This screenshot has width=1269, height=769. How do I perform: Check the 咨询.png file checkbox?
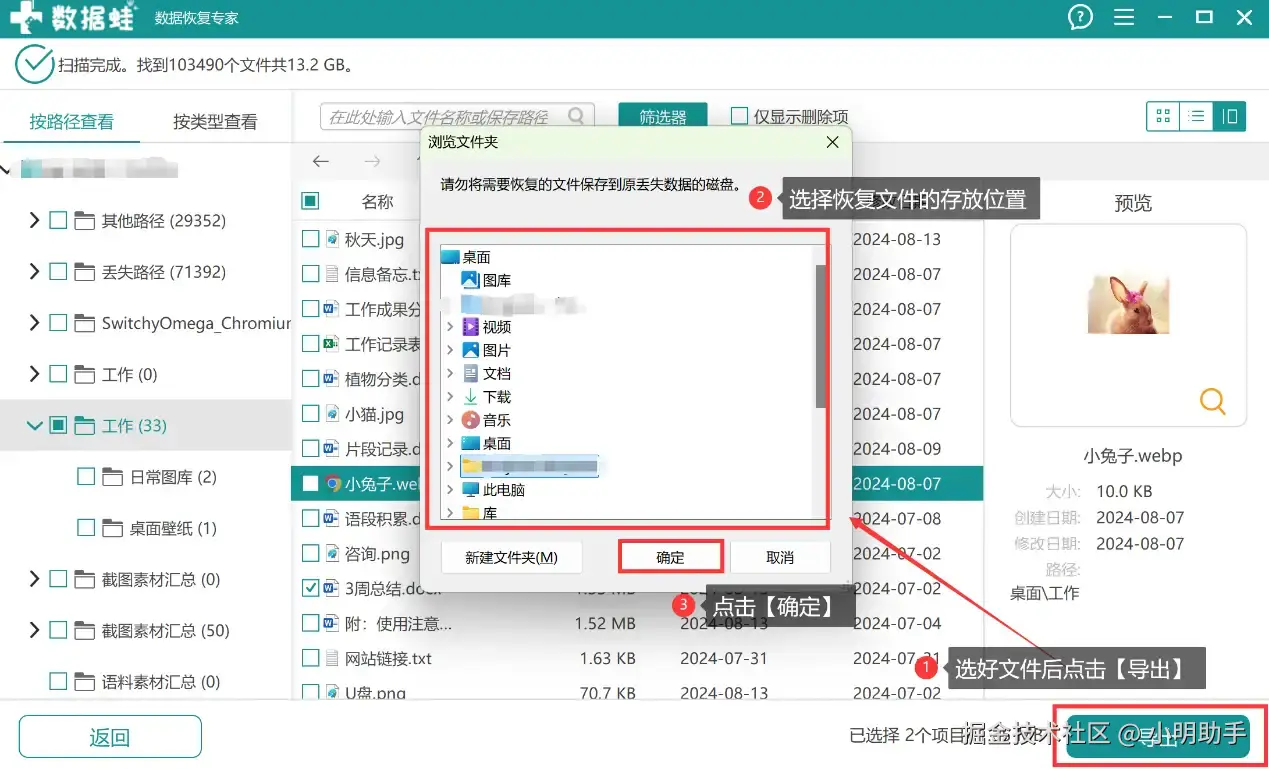coord(310,553)
